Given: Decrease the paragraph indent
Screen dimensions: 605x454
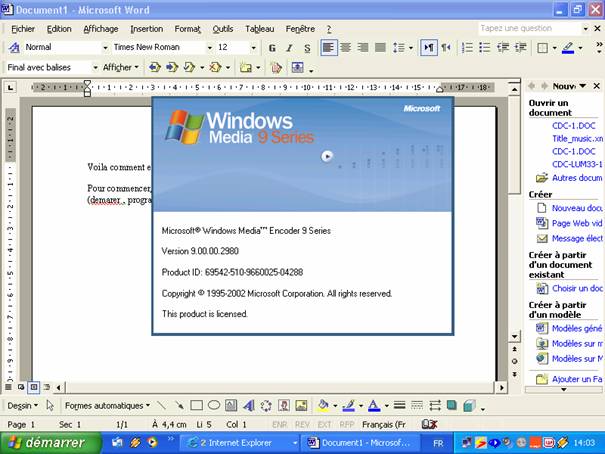Looking at the screenshot, I should (502, 47).
